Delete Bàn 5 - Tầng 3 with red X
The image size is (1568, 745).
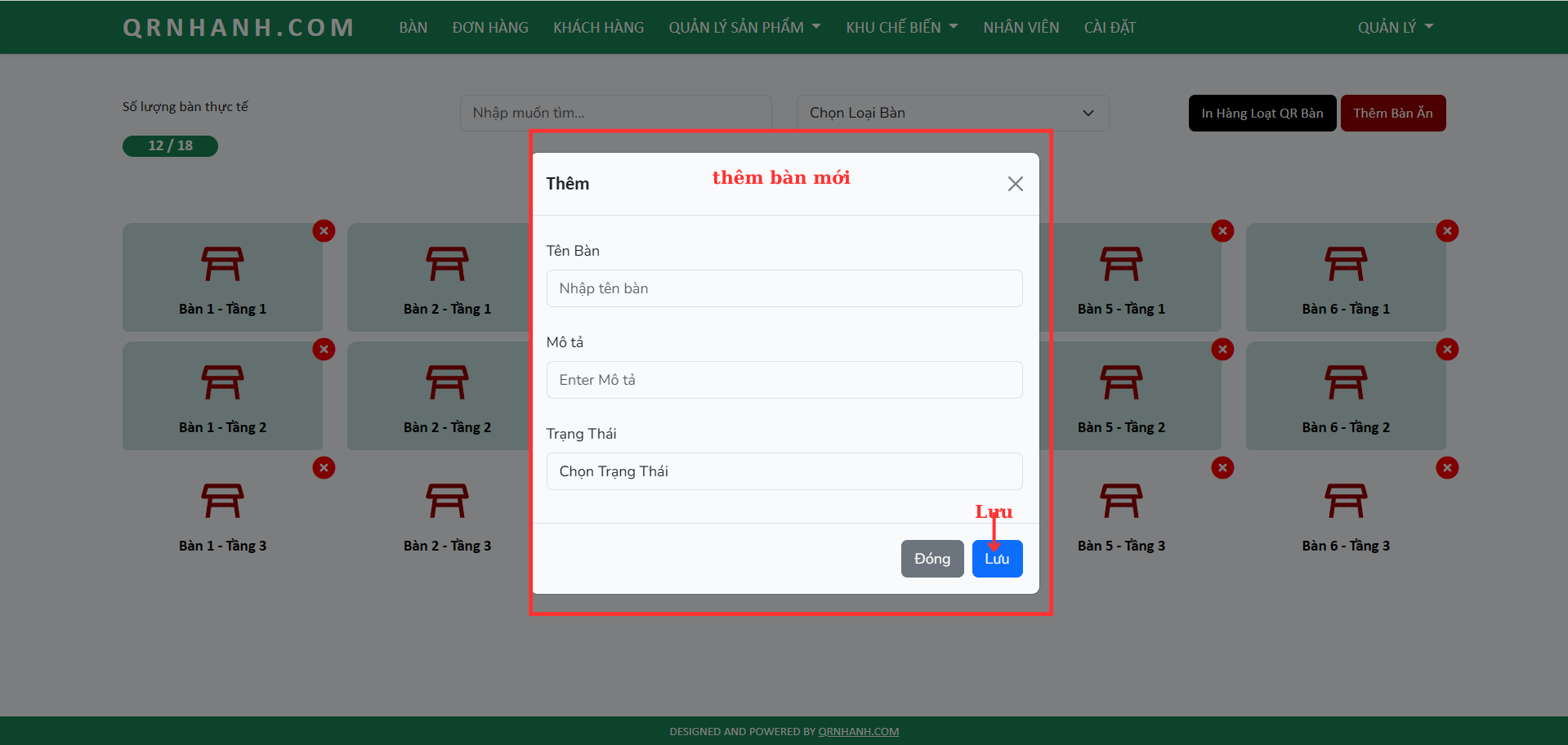1222,468
